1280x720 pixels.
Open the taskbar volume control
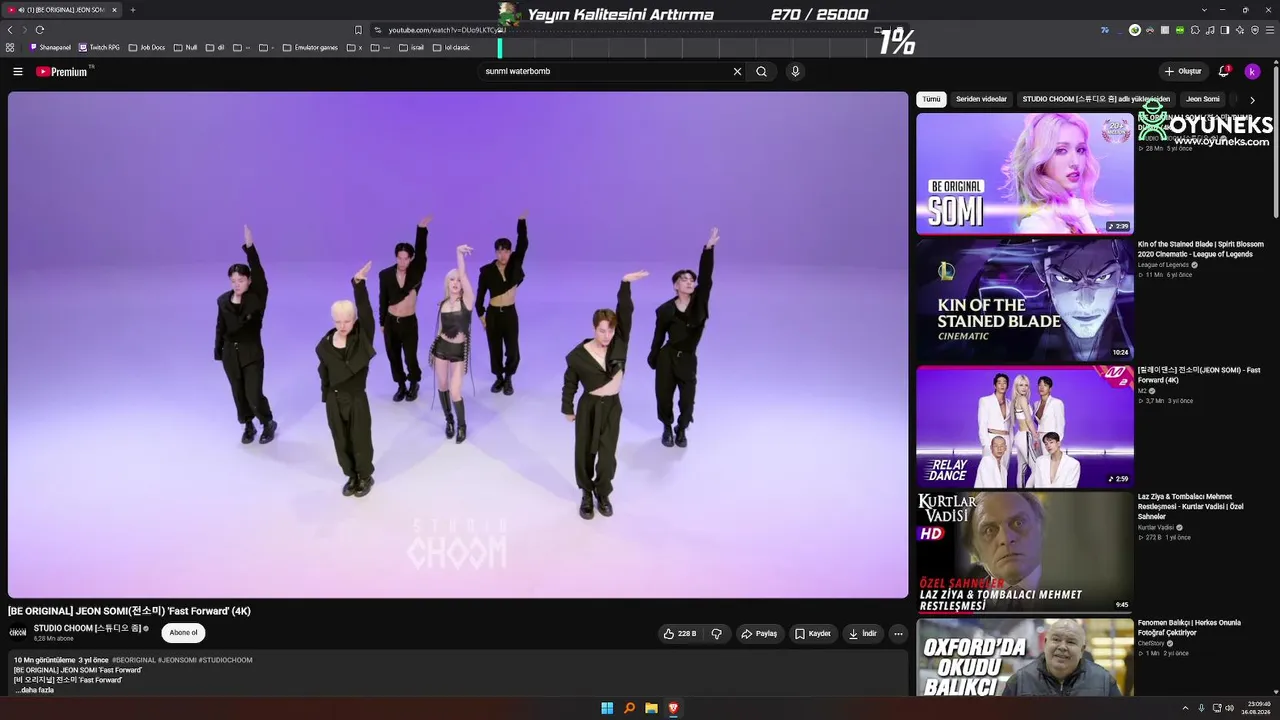click(1230, 708)
